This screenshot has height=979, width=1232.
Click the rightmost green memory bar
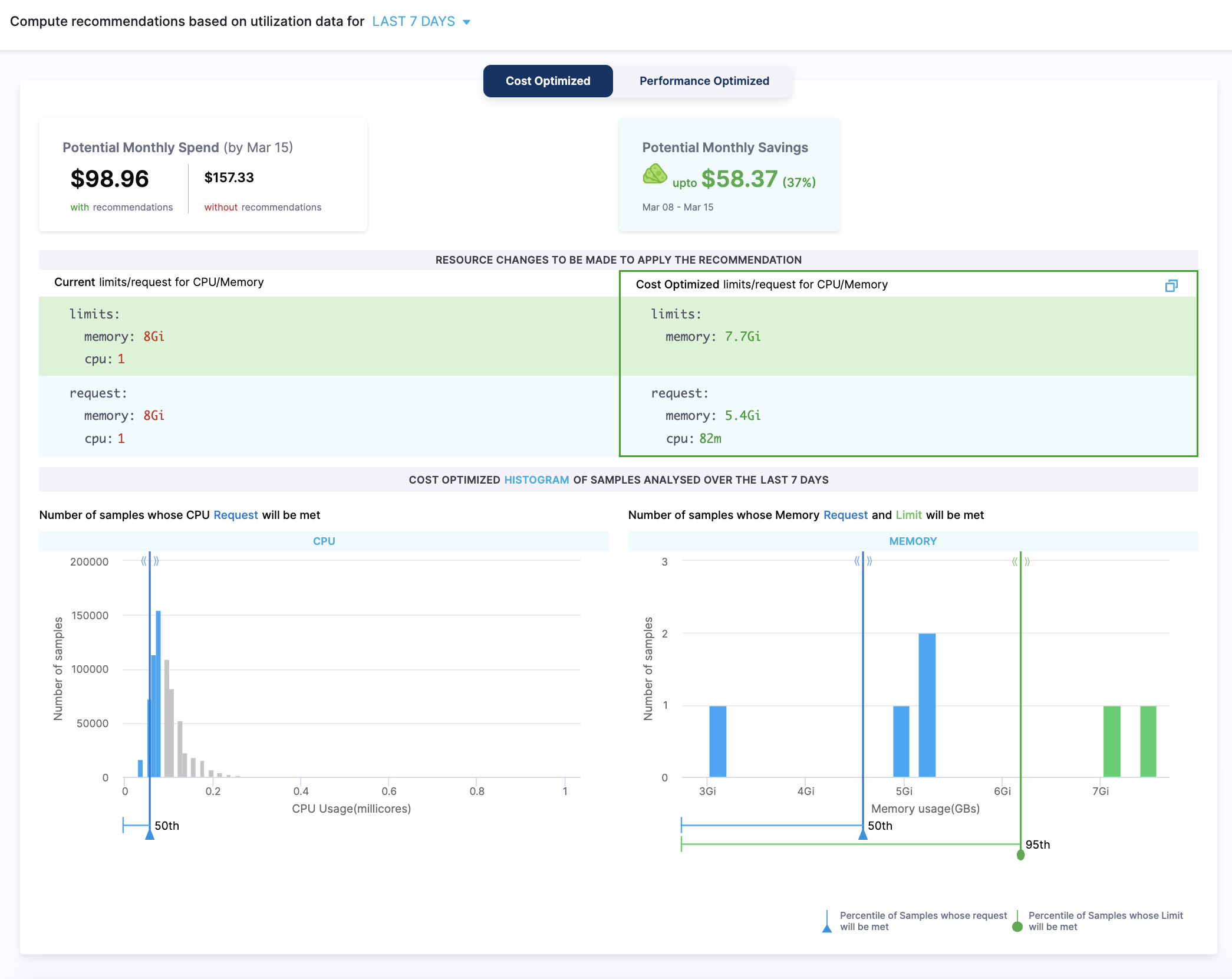(1148, 741)
